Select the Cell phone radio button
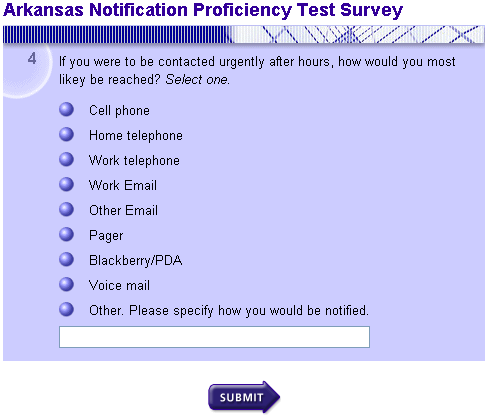Viewport: 490px width, 418px height. click(x=66, y=109)
